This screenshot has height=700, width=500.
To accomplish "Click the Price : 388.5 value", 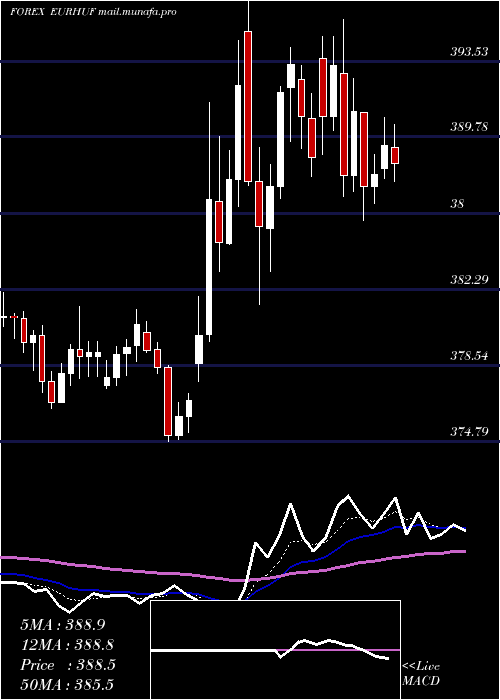I will [x=67, y=665].
